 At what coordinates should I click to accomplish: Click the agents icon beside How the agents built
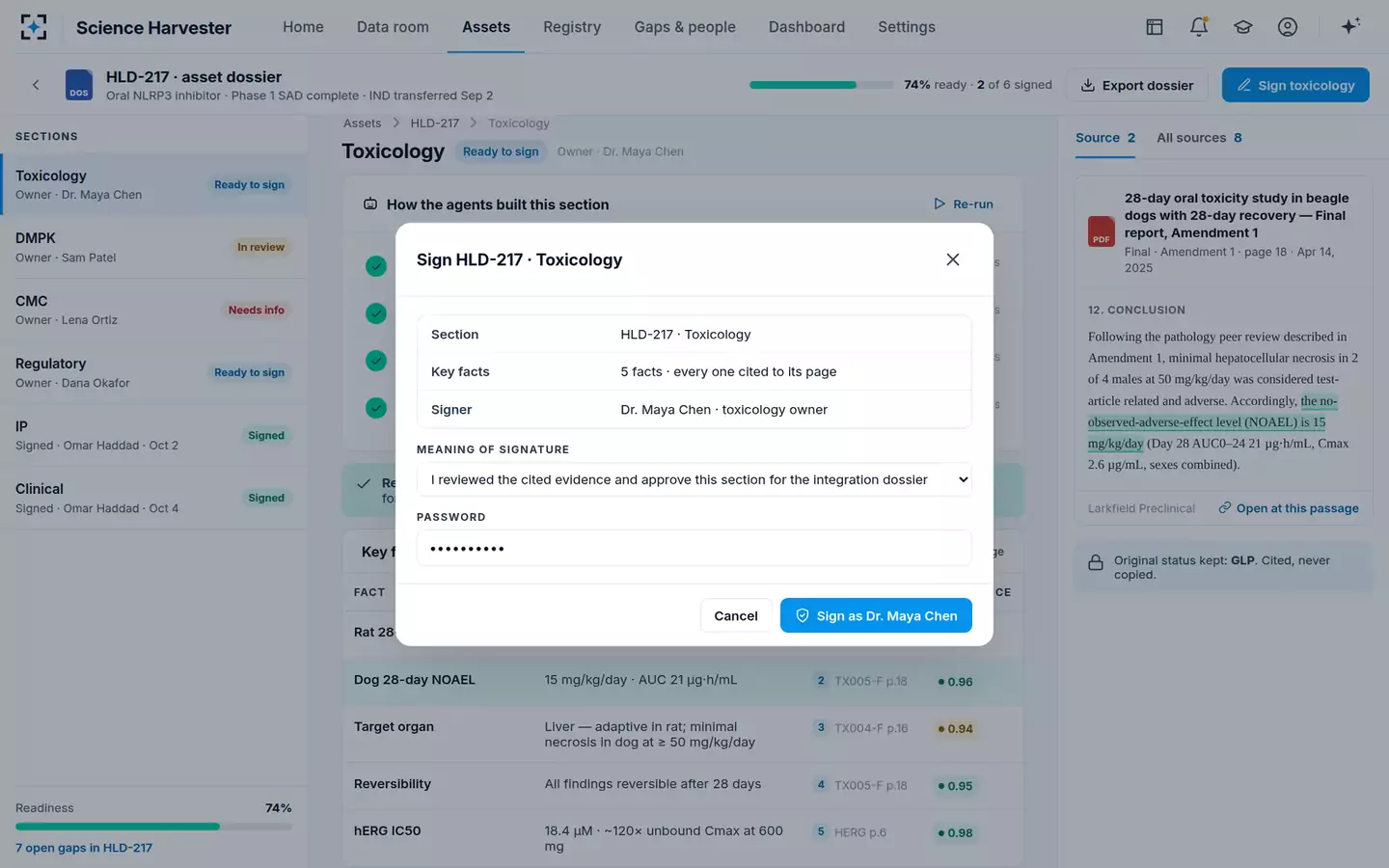click(370, 204)
